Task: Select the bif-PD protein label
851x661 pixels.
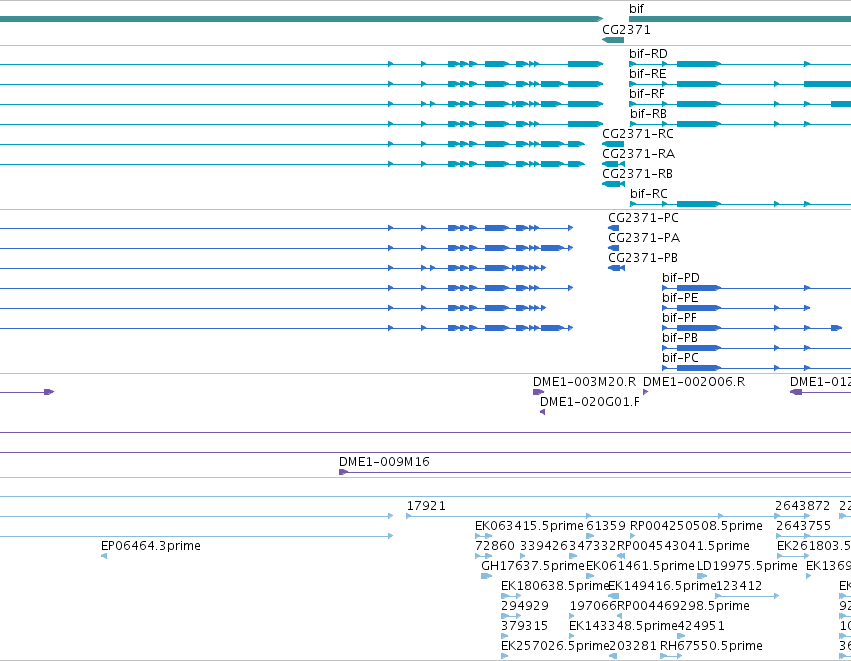Action: tap(681, 278)
